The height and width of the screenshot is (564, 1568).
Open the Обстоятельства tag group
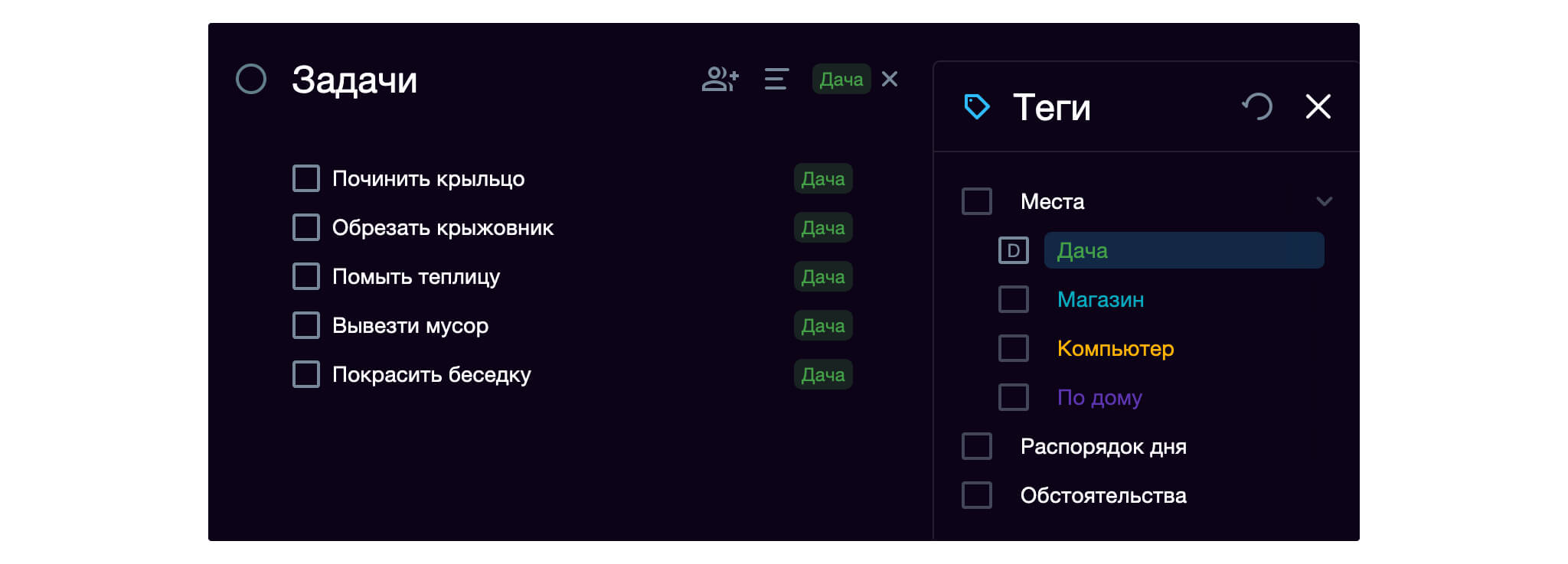(x=1102, y=495)
